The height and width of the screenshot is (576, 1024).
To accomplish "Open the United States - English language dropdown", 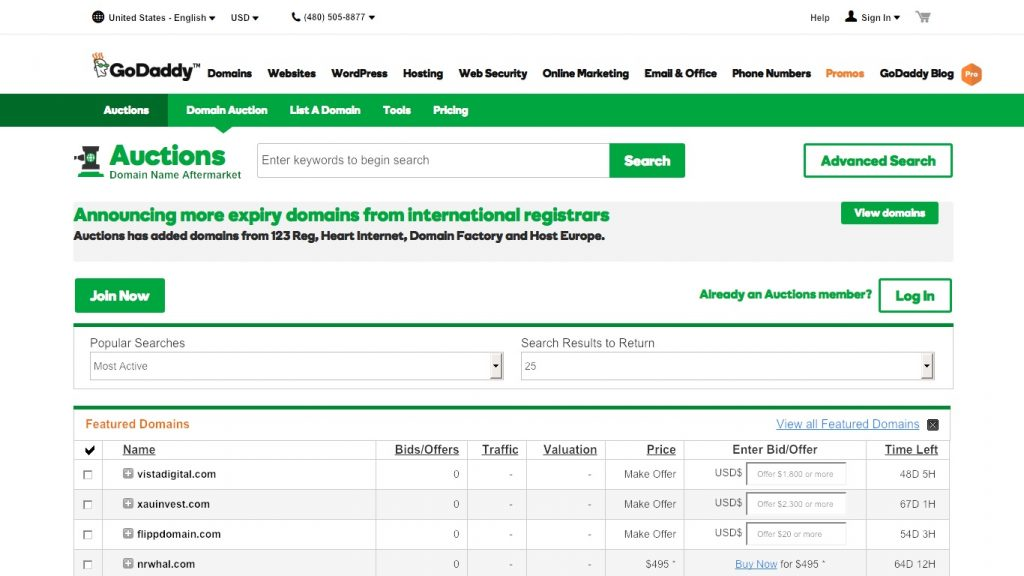I will [154, 18].
